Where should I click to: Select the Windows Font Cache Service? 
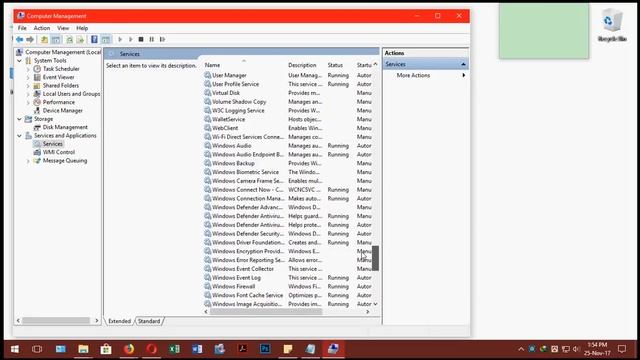[x=247, y=295]
